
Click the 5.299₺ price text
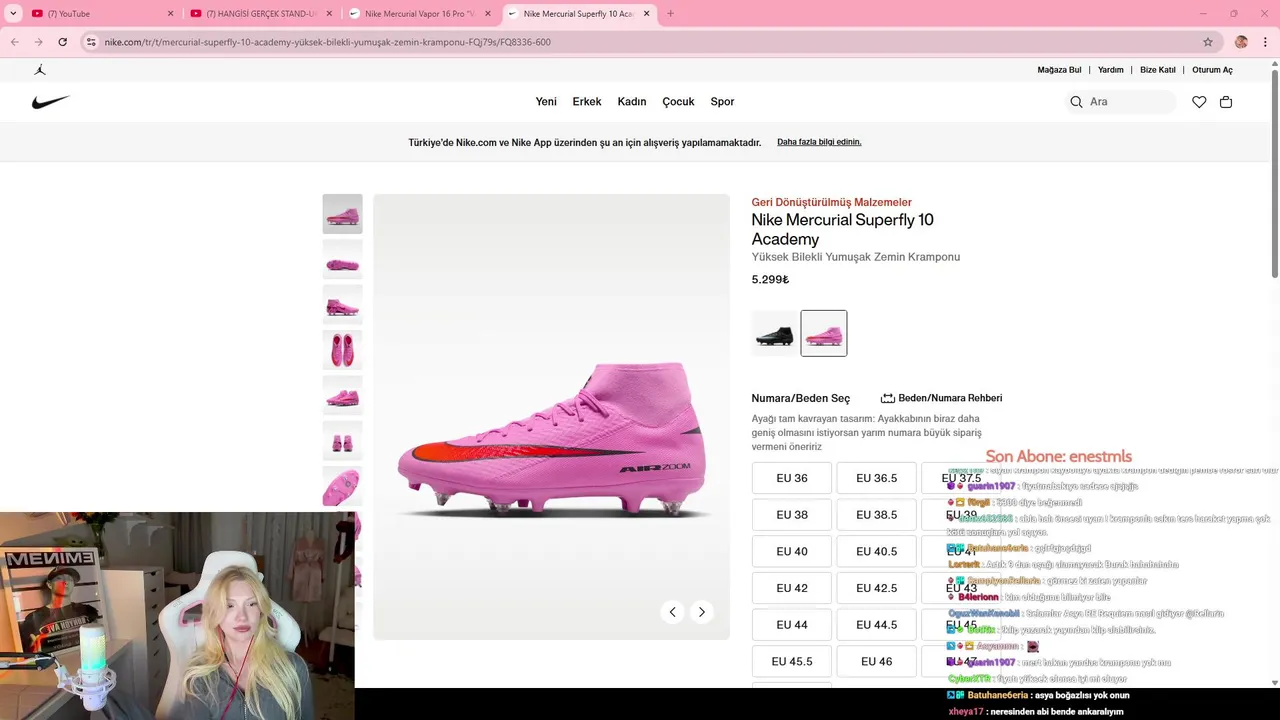pos(770,280)
